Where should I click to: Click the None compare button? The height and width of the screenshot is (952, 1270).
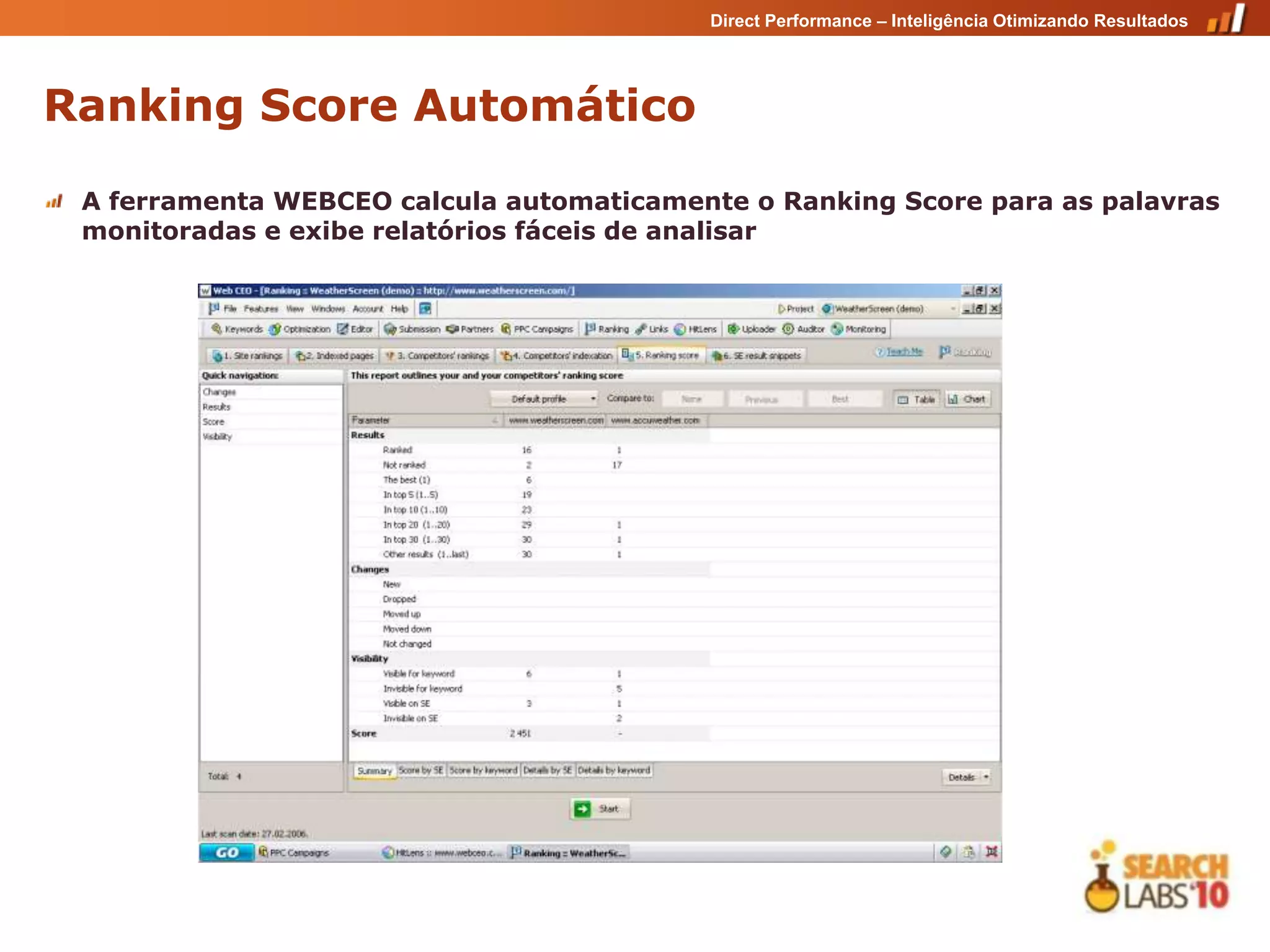[692, 399]
